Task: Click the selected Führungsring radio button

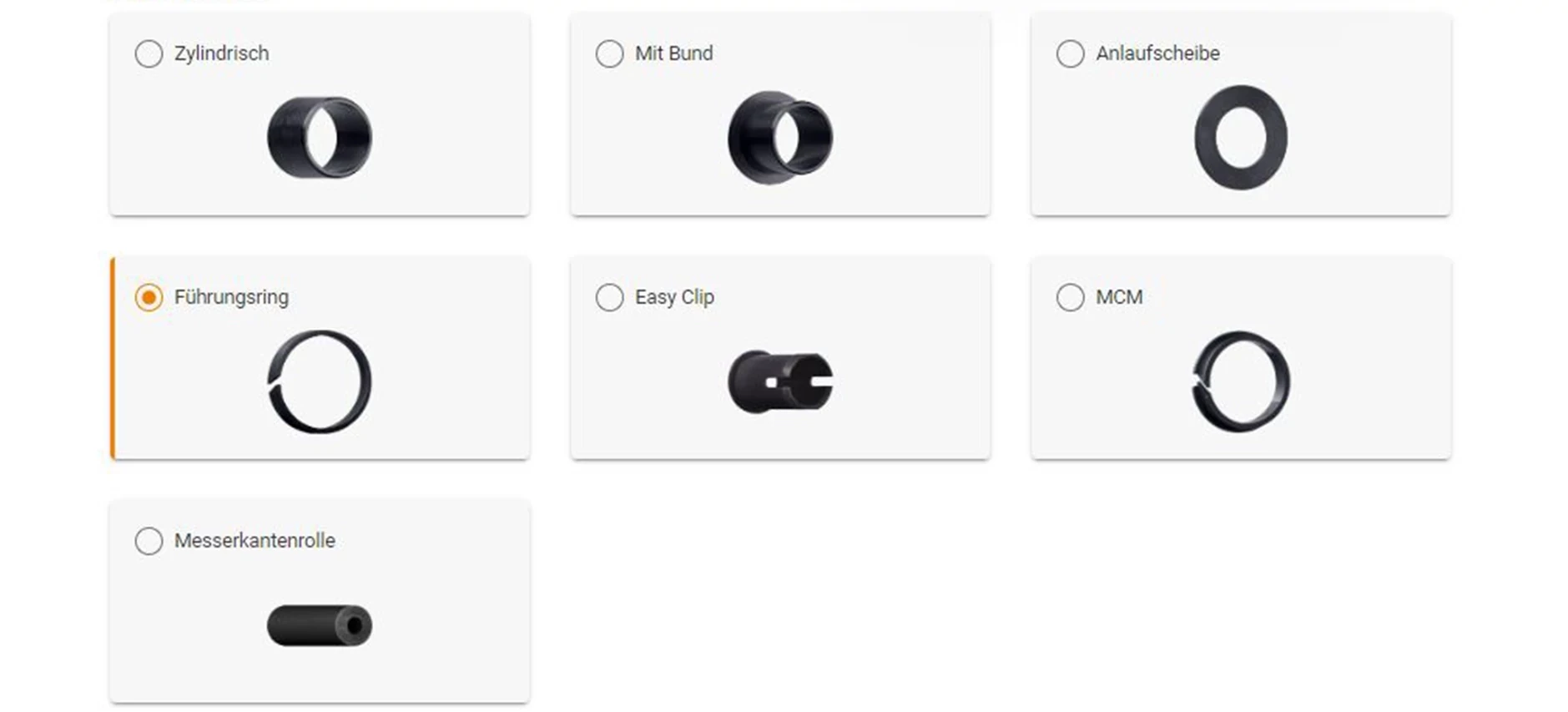Action: point(149,298)
